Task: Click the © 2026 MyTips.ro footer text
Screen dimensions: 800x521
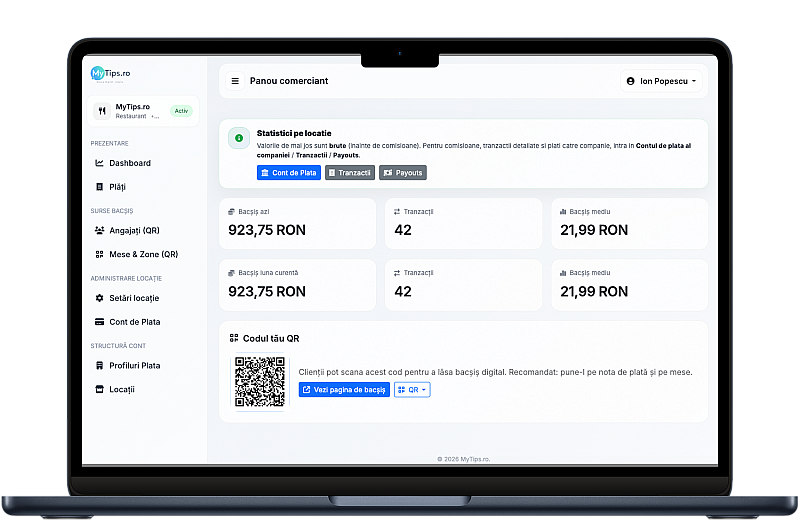Action: point(463,459)
